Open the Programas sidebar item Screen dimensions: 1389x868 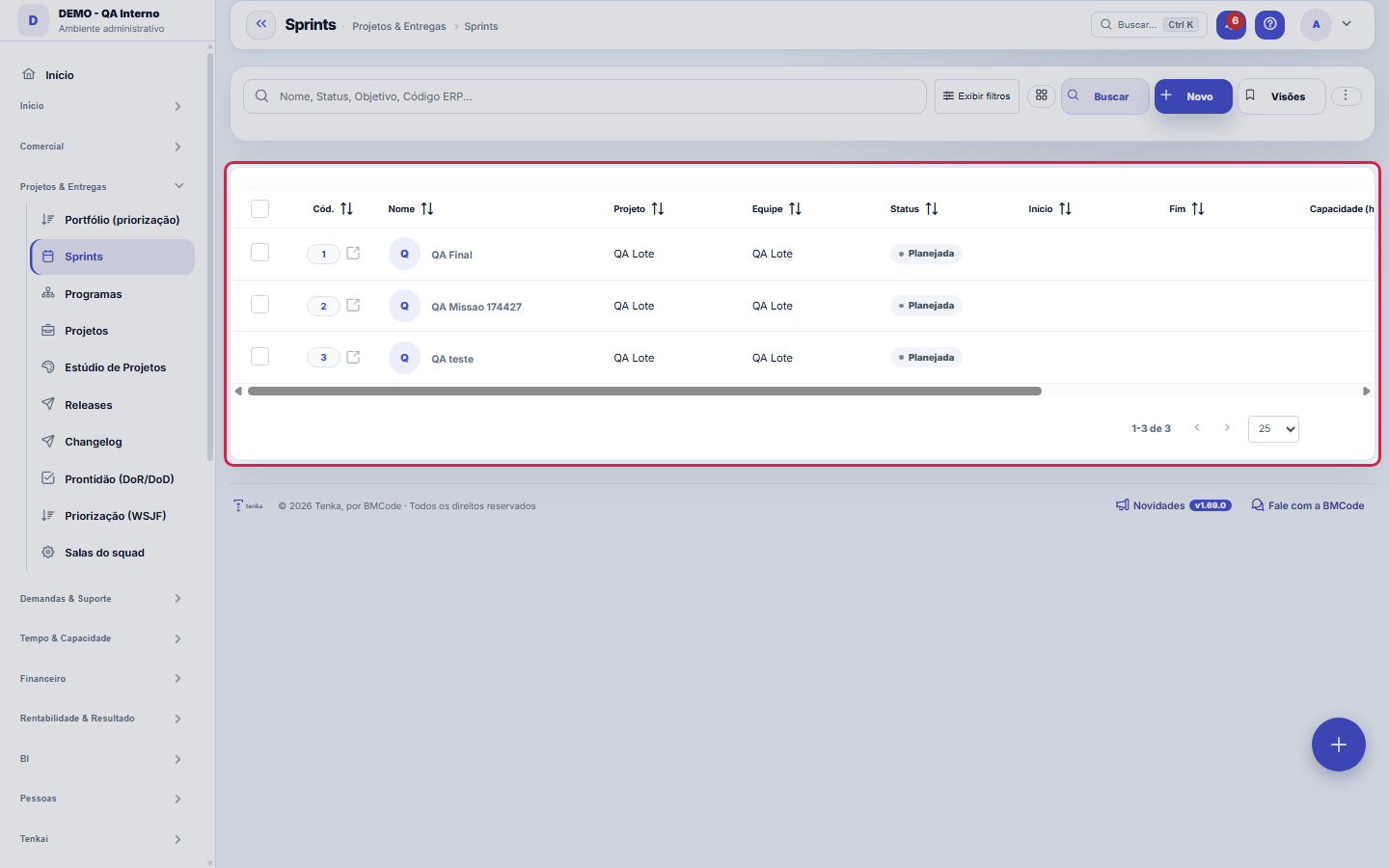click(113, 294)
